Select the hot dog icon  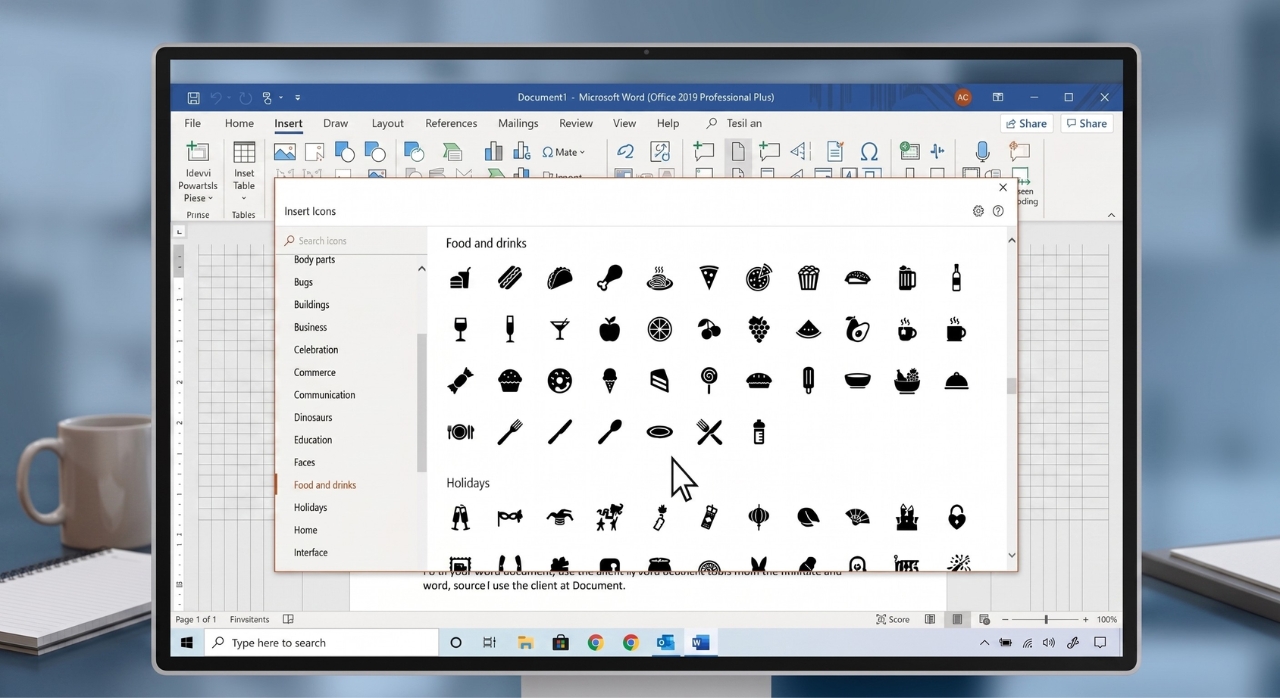510,278
